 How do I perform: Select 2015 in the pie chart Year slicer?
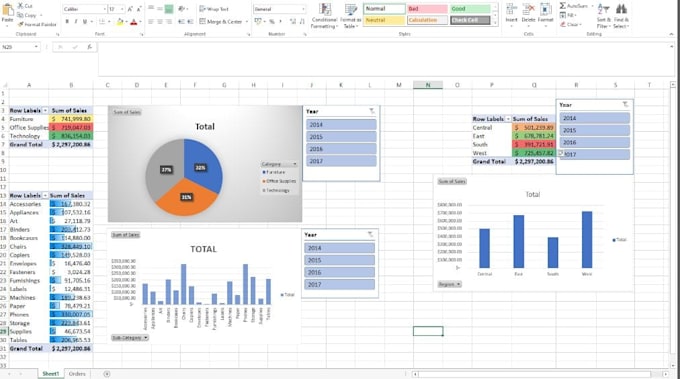(341, 137)
